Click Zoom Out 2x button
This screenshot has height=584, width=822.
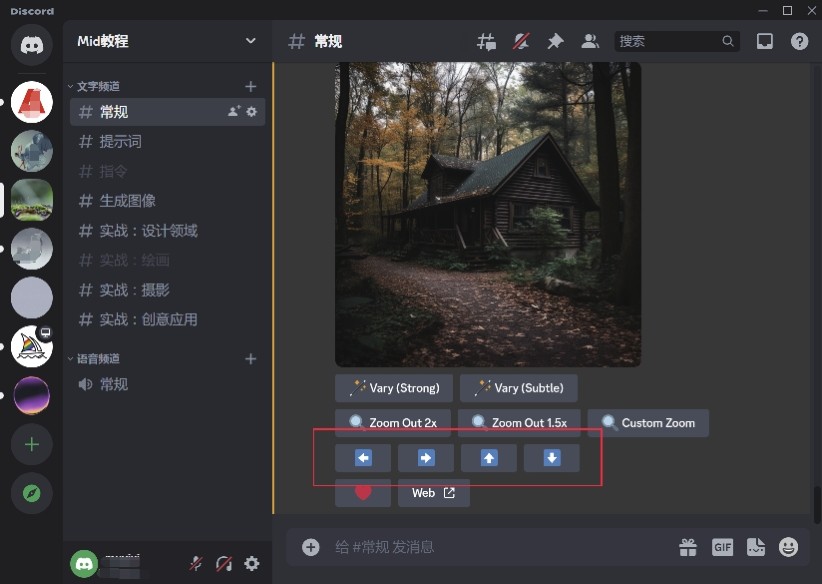click(x=393, y=423)
